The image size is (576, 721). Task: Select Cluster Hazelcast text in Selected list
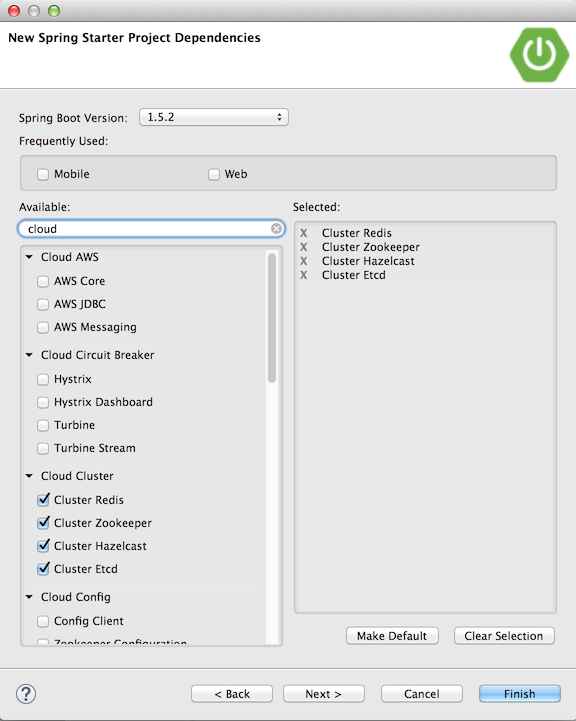point(368,261)
